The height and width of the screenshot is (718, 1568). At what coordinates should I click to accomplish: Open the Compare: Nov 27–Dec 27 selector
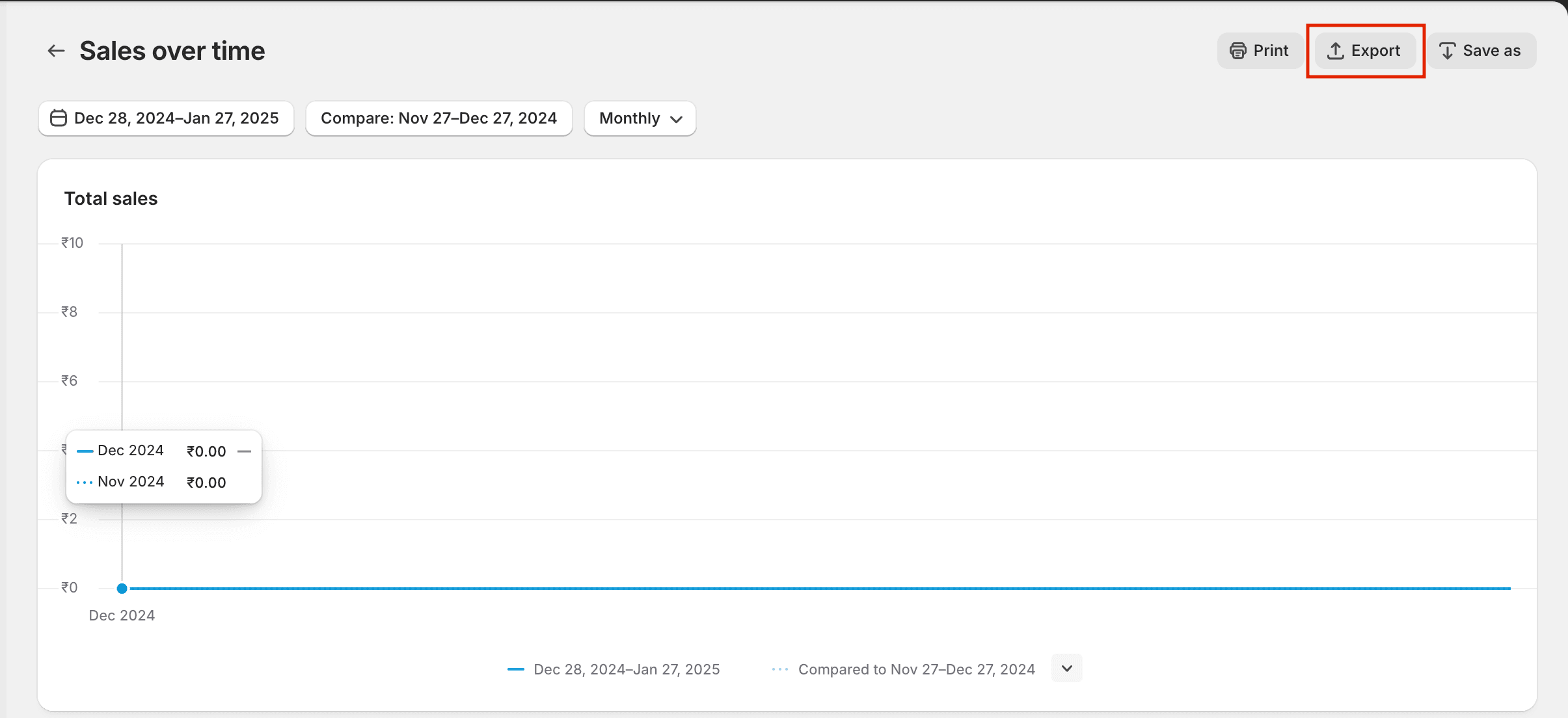tap(439, 118)
